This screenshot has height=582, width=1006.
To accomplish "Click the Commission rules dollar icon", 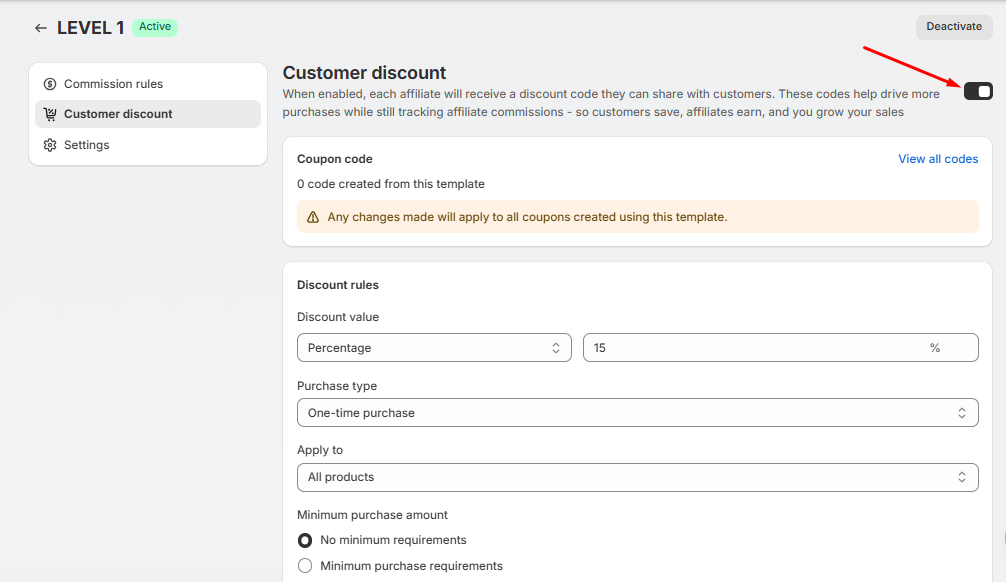I will (x=50, y=84).
